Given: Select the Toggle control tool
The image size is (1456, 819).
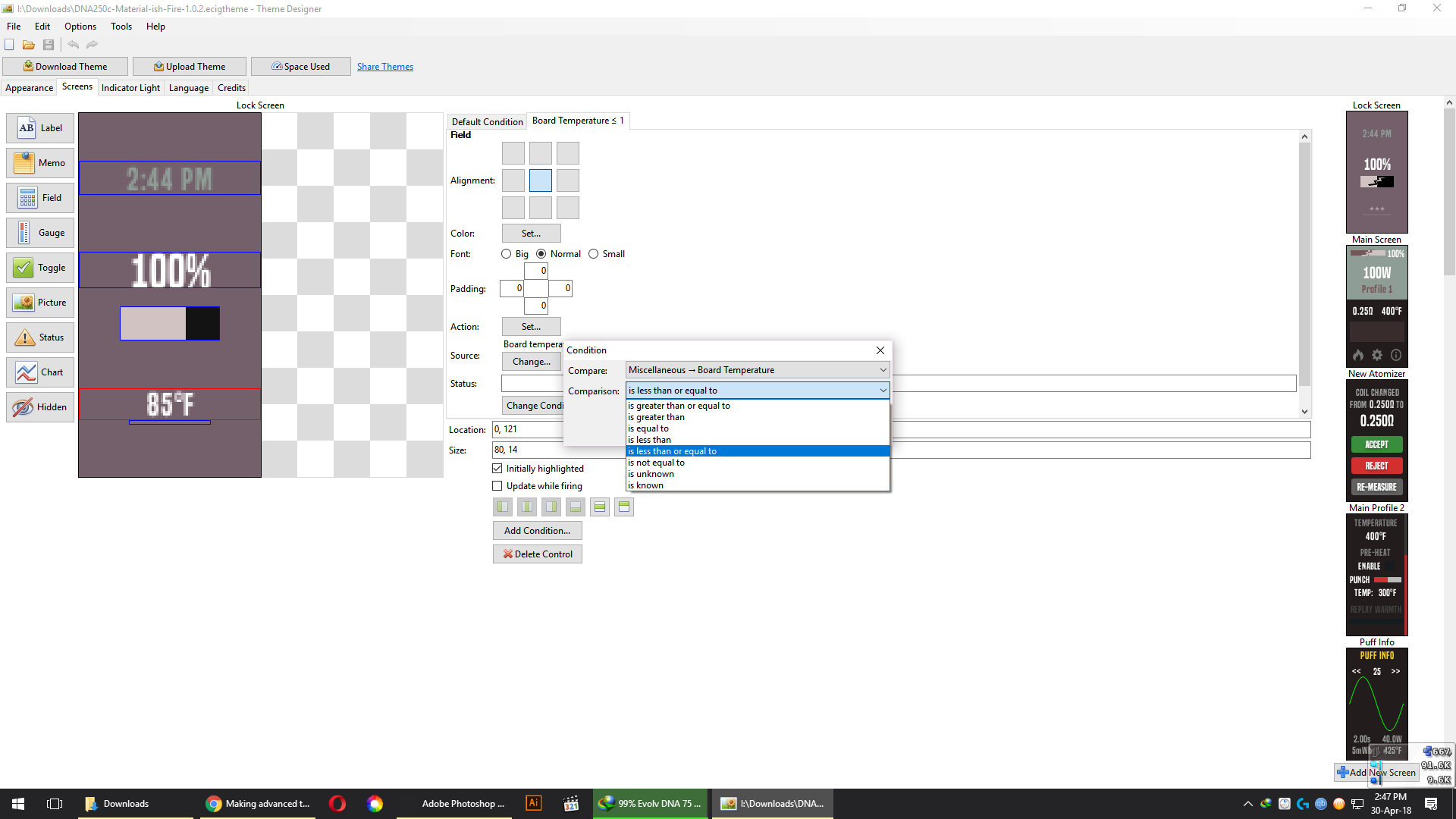Looking at the screenshot, I should [x=40, y=268].
